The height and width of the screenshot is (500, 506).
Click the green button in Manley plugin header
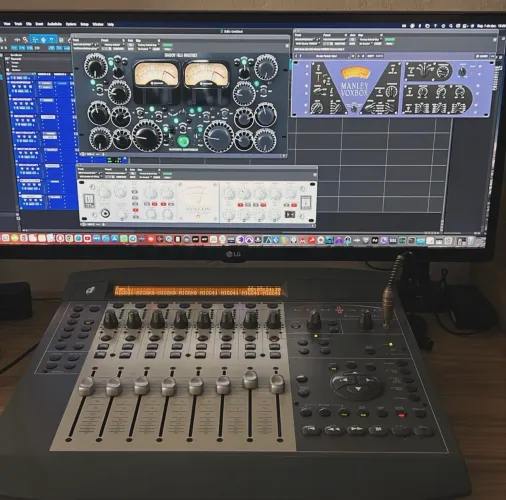pyautogui.click(x=390, y=39)
